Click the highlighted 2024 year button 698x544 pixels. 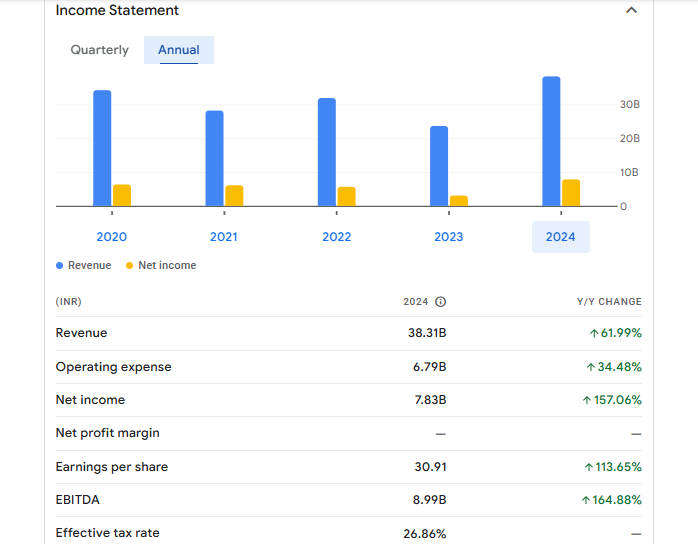561,237
